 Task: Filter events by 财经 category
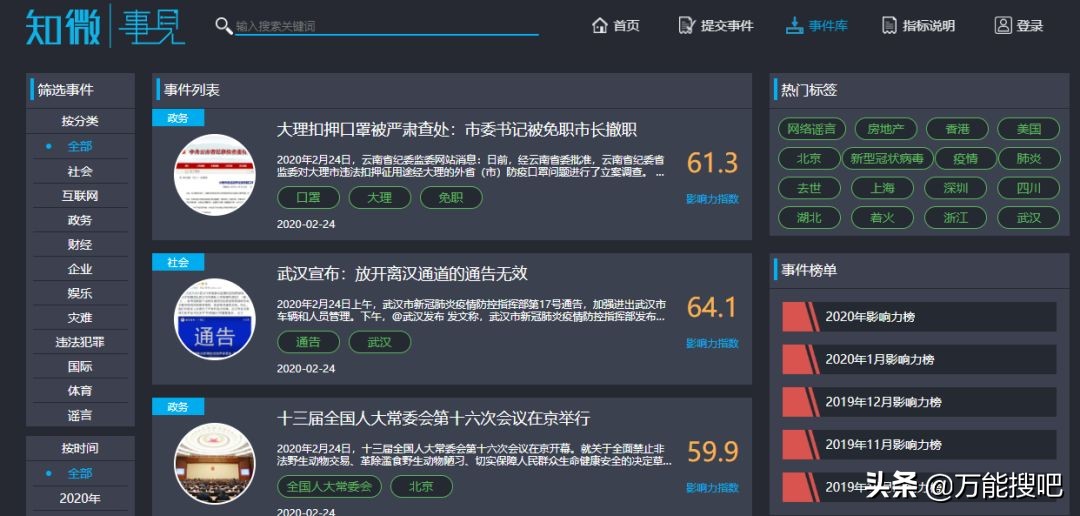(x=80, y=245)
